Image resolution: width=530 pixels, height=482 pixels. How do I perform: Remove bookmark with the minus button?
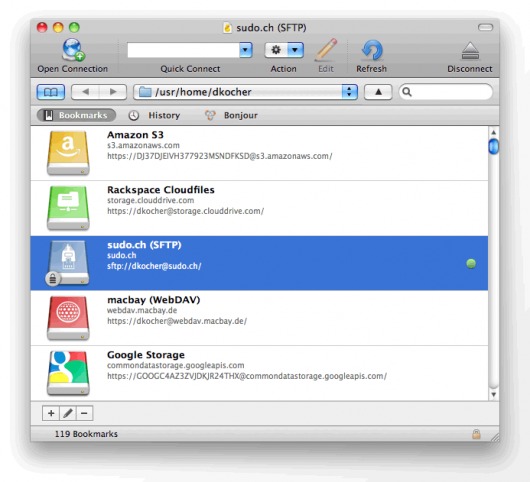pos(85,413)
